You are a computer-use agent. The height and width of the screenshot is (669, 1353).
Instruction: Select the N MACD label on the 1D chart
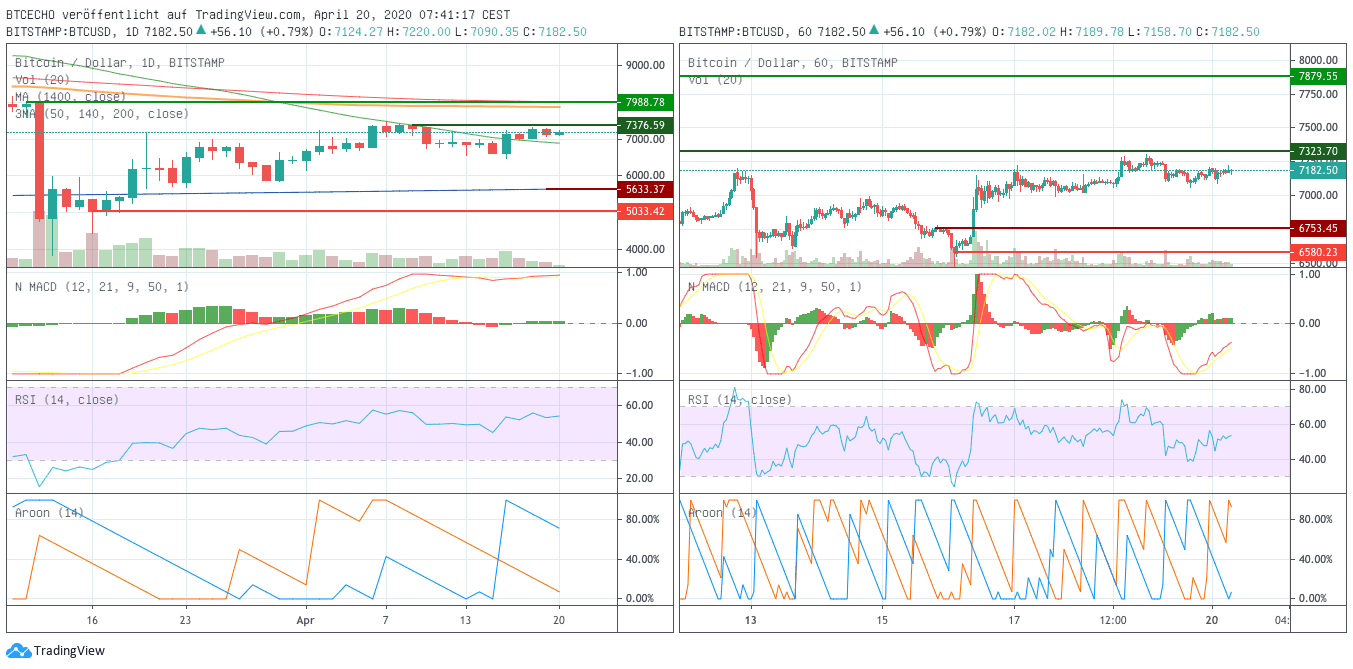[x=102, y=287]
